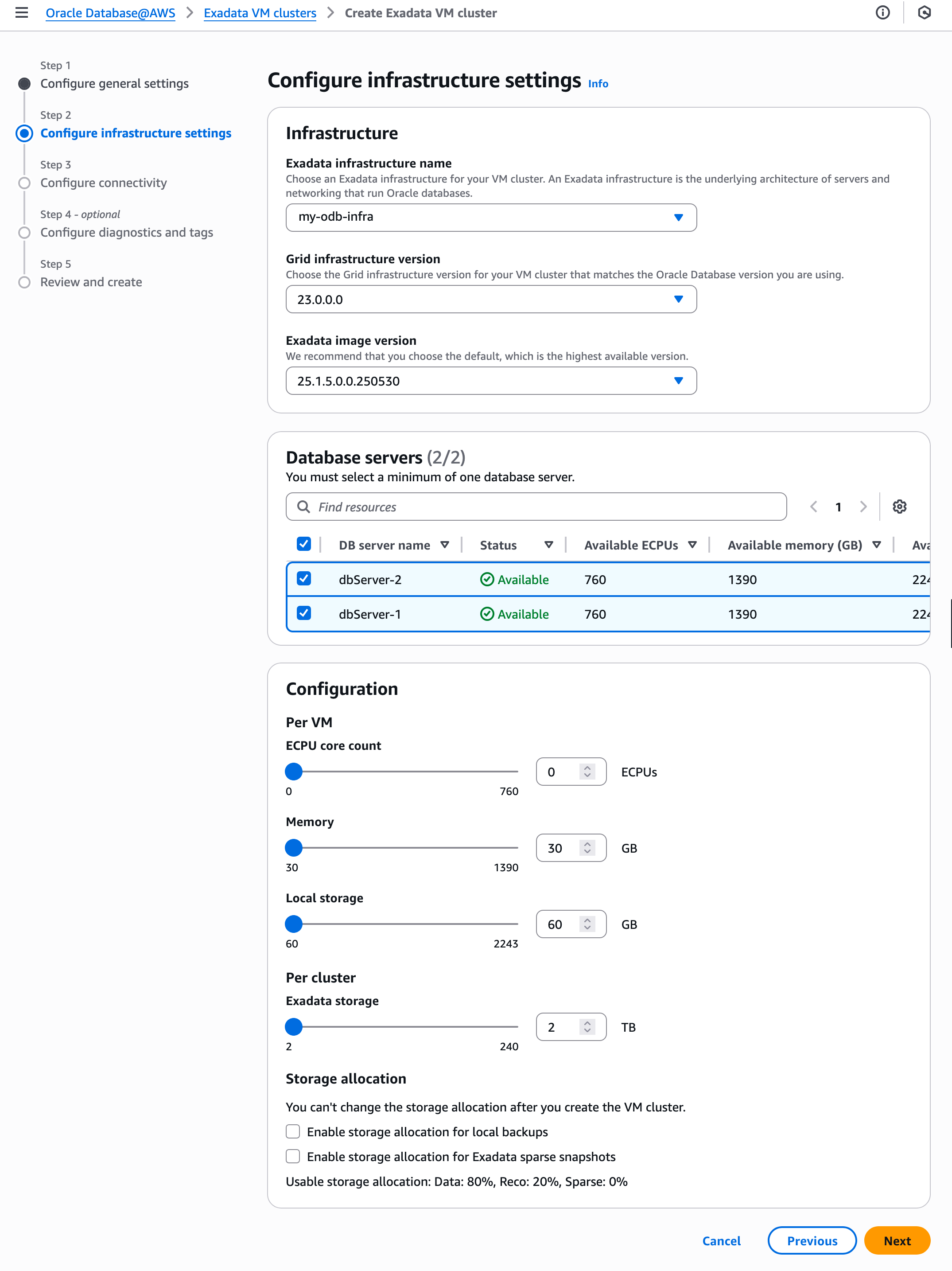Open Exadata VM clusters breadcrumb link
Viewport: 952px width, 1271px height.
tap(260, 13)
